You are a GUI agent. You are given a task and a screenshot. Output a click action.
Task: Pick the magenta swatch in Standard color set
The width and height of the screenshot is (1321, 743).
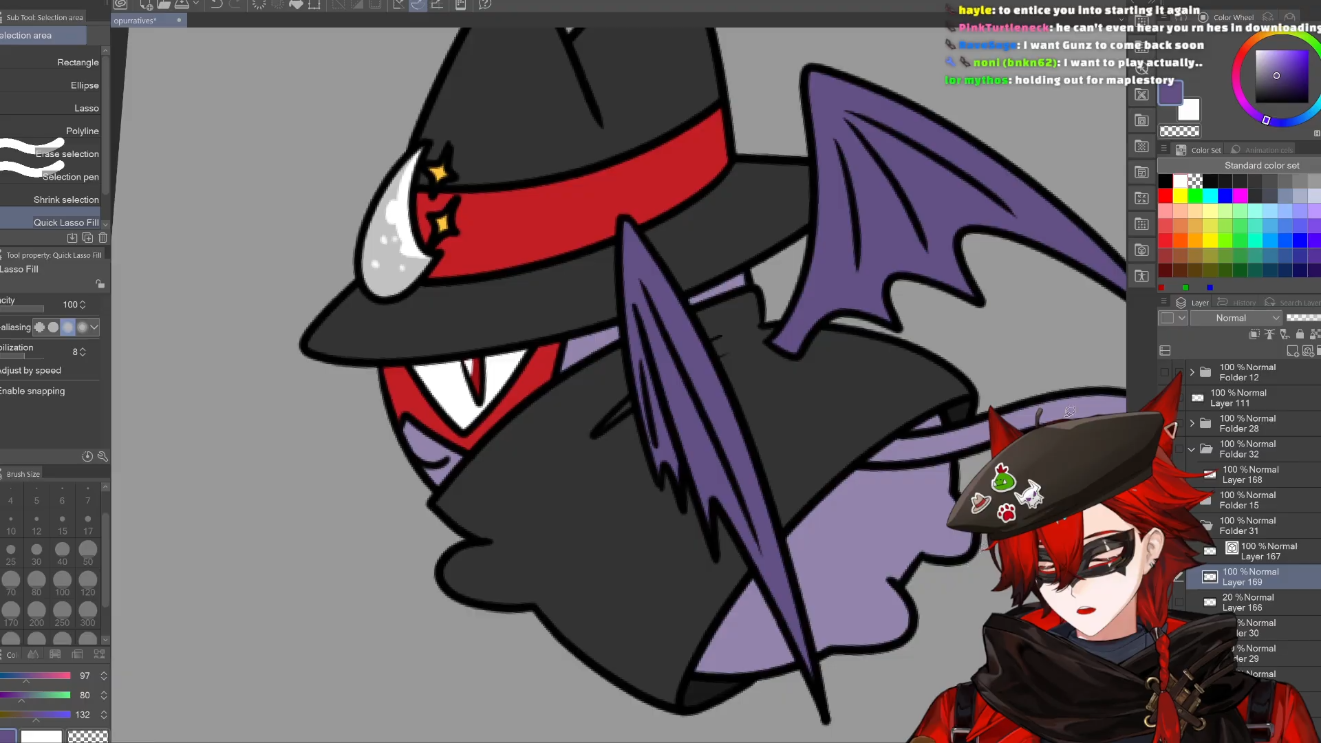click(x=1240, y=196)
